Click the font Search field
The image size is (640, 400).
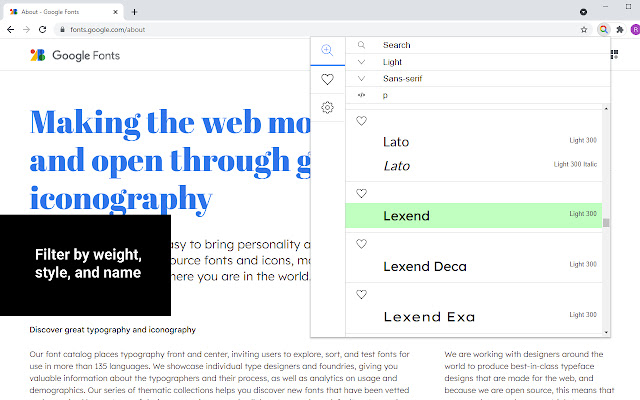[x=470, y=45]
